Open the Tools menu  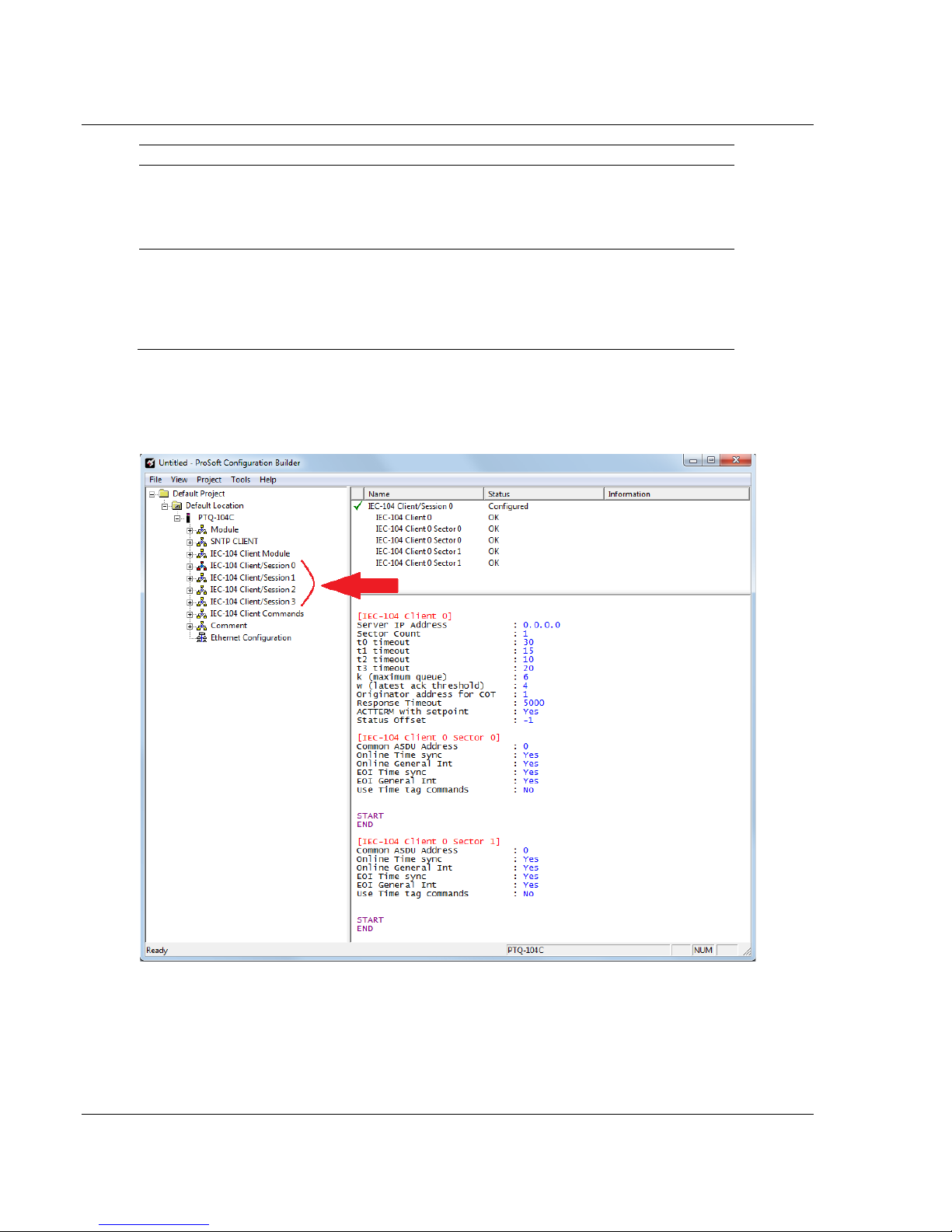click(x=241, y=480)
